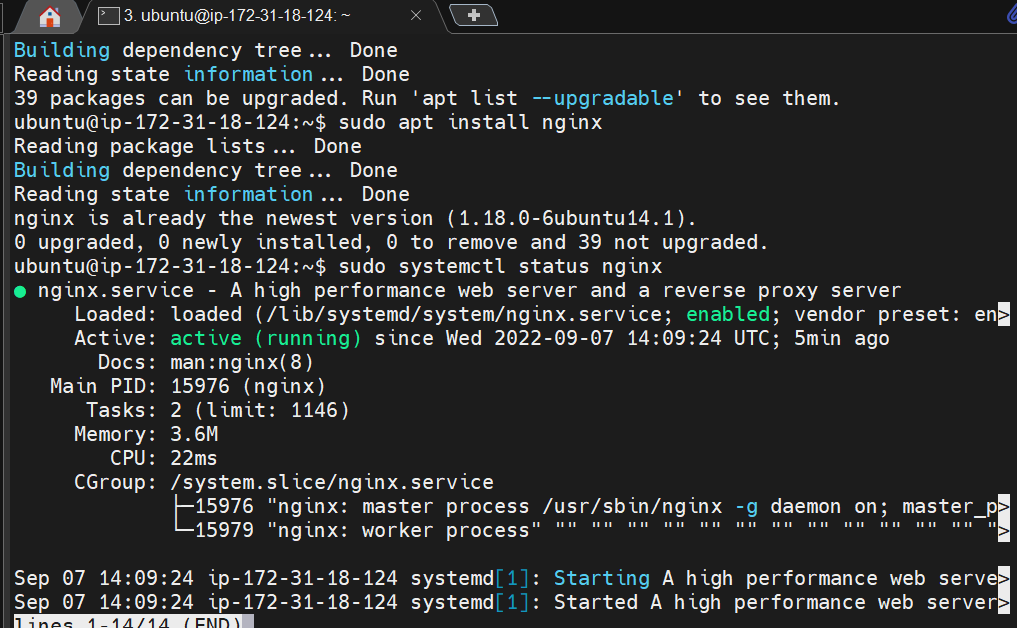The image size is (1017, 628).
Task: Click the chevron on the Starting systemd log line
Action: point(1005,577)
